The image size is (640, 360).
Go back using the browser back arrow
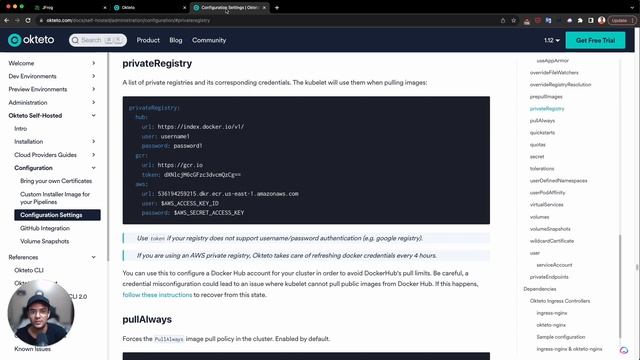click(7, 20)
